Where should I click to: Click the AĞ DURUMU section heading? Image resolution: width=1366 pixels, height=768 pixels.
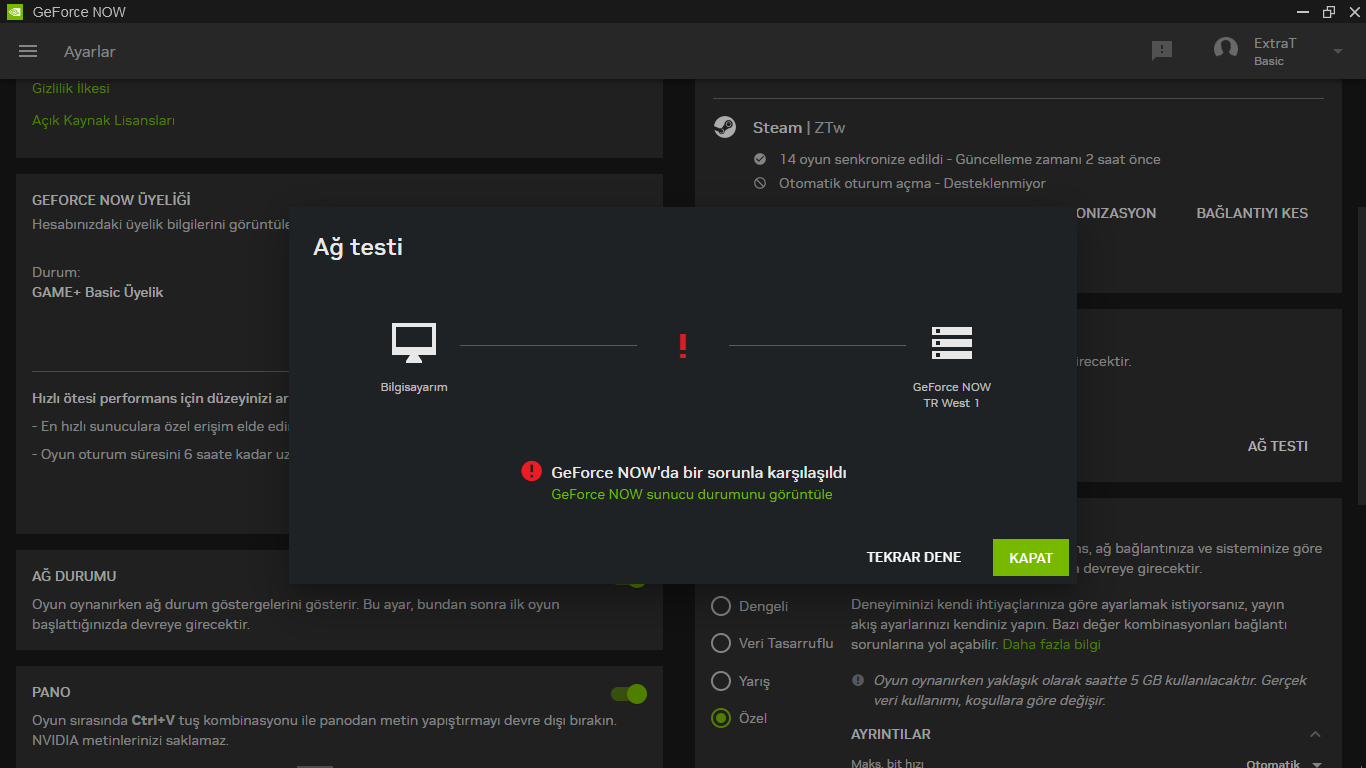(x=74, y=576)
